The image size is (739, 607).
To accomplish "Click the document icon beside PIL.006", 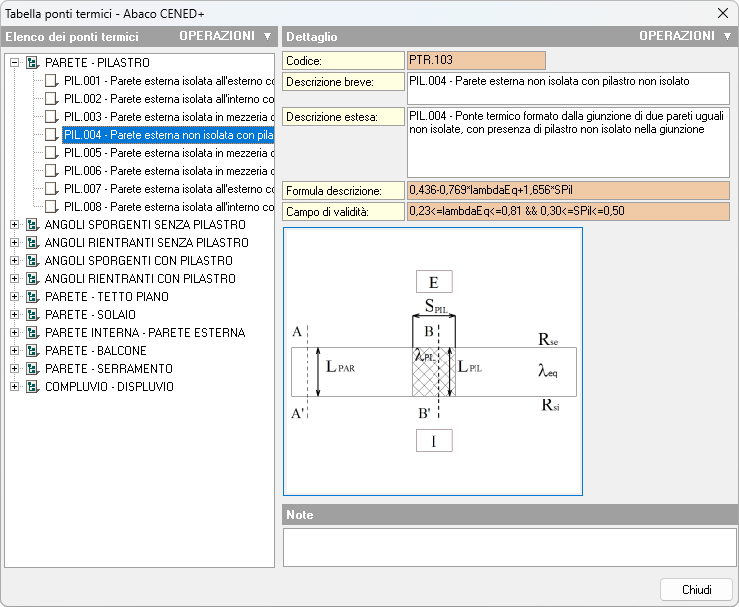I will (x=52, y=171).
